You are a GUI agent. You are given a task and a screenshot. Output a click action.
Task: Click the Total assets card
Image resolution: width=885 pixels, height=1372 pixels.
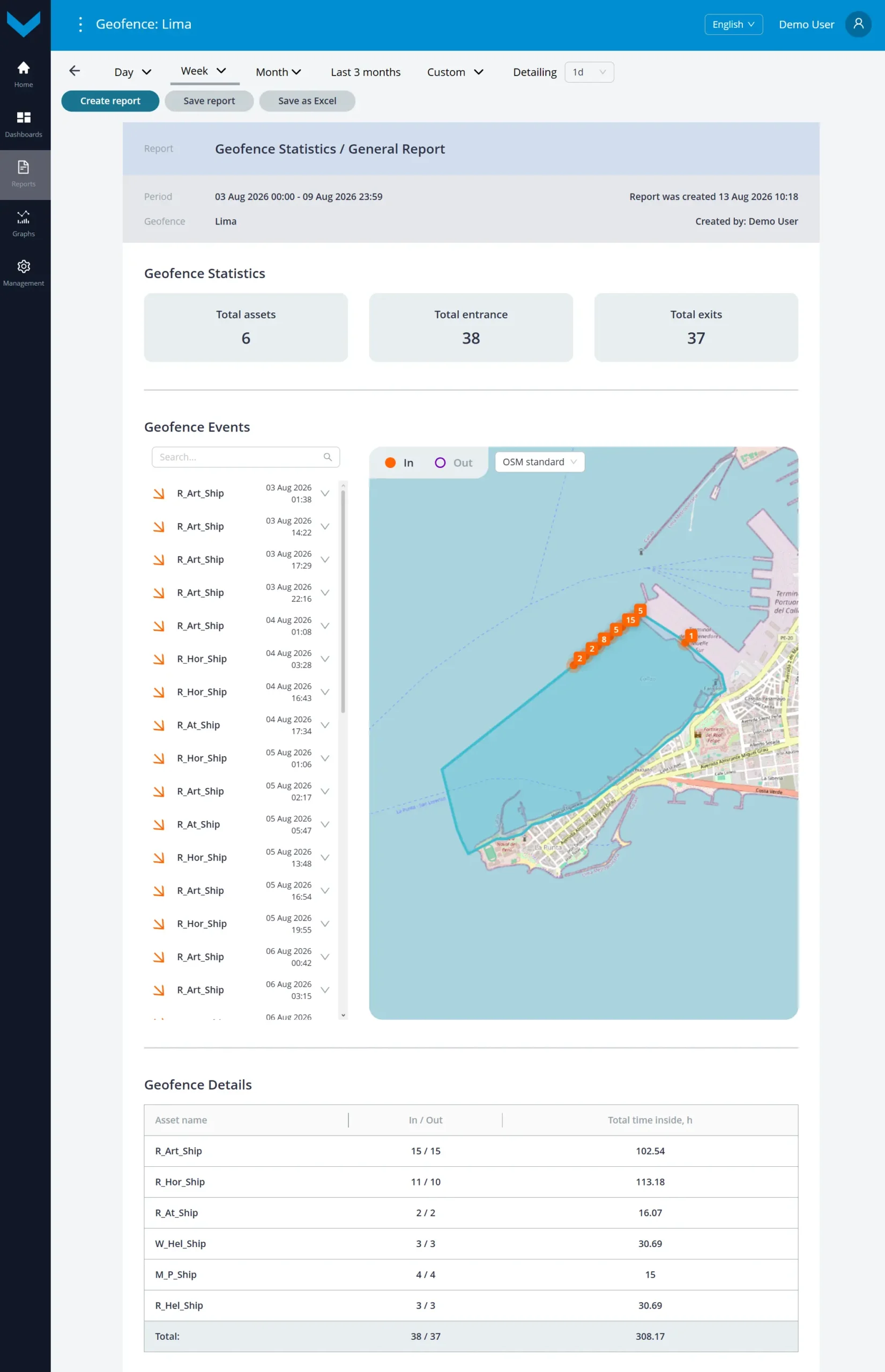click(246, 327)
